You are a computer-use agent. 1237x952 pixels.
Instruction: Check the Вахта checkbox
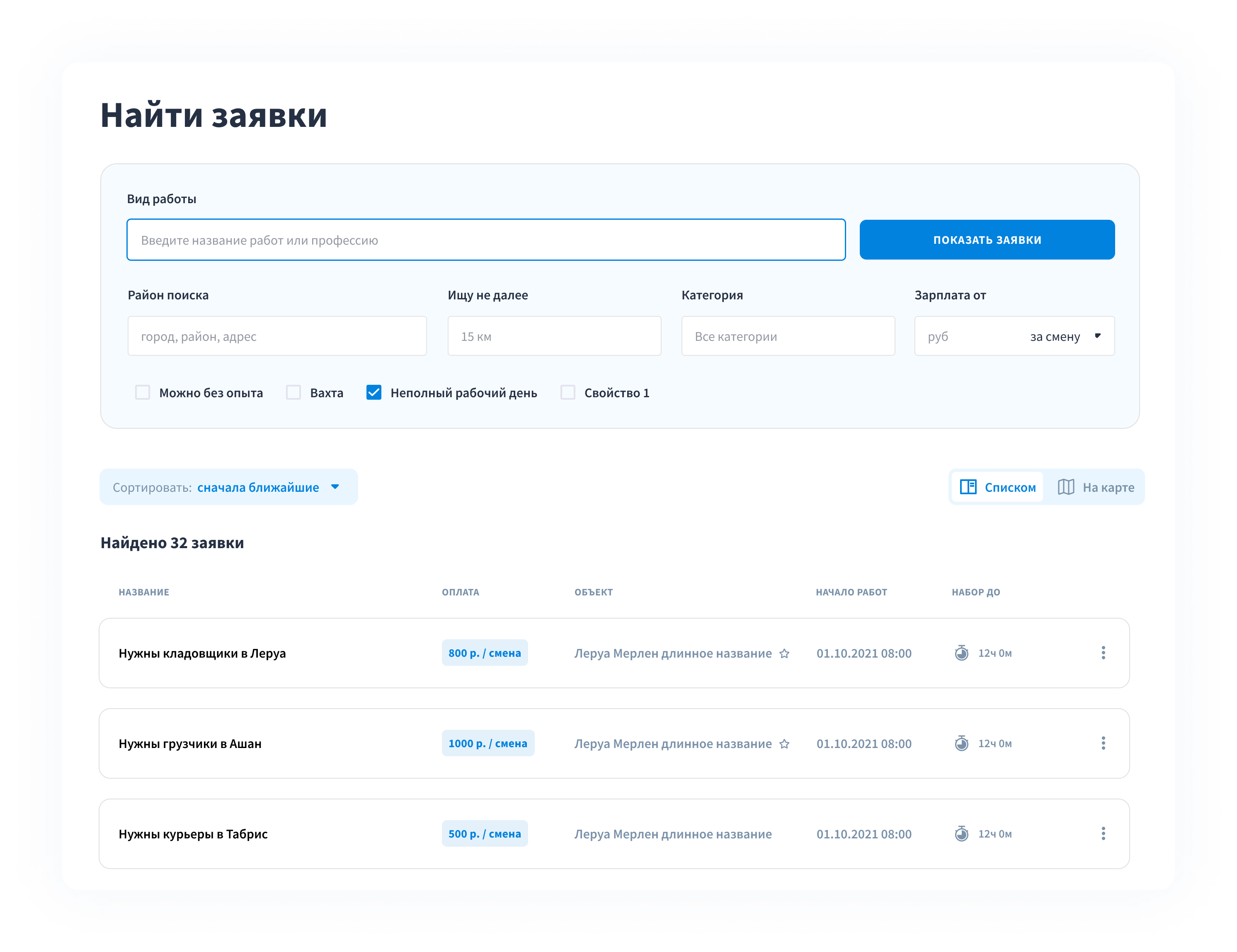293,392
